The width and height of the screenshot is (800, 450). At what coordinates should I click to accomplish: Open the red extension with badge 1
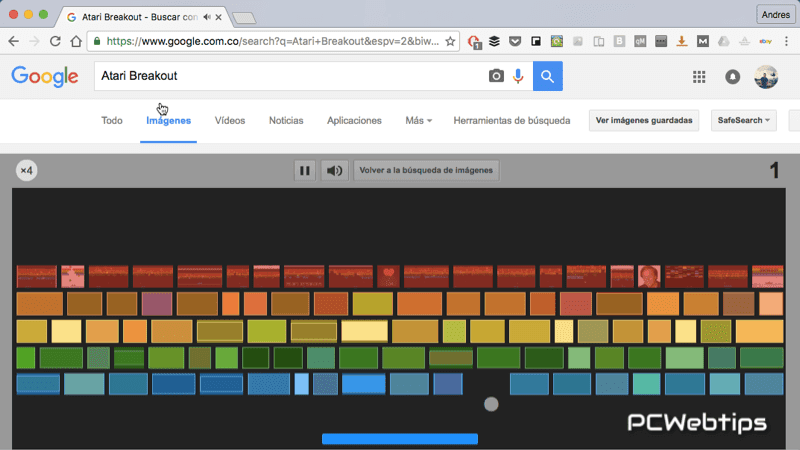click(474, 42)
